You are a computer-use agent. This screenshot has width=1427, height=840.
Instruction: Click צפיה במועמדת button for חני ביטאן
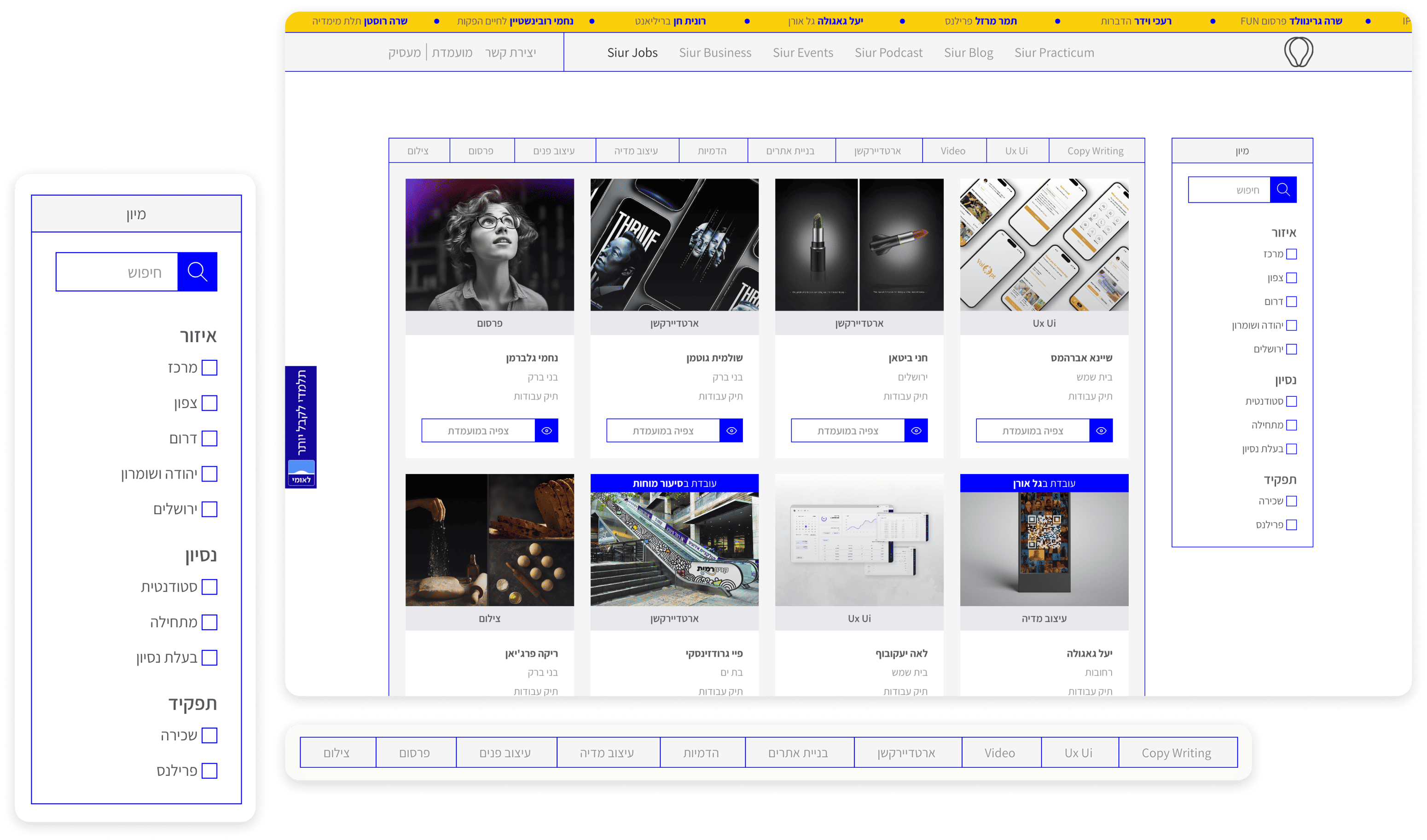pyautogui.click(x=848, y=431)
